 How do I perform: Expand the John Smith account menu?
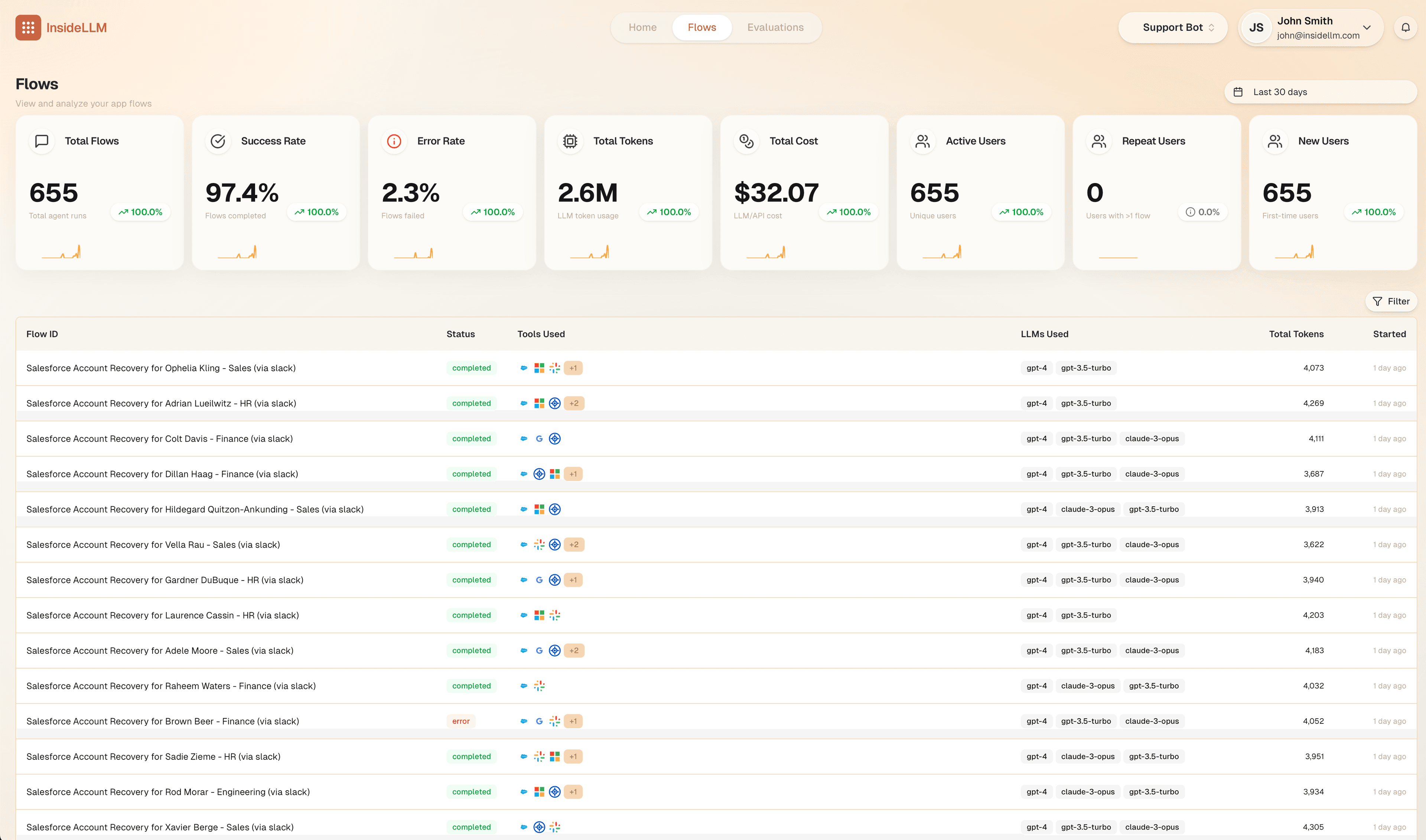point(1311,27)
